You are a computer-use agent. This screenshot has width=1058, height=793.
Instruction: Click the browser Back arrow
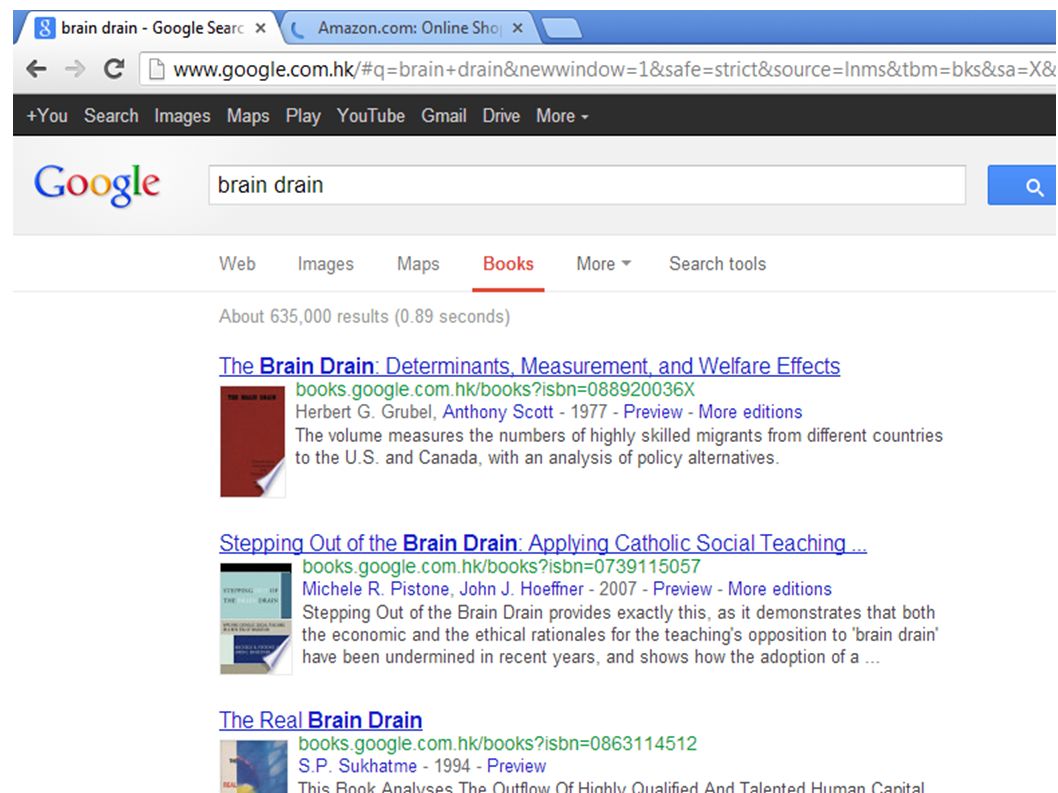pyautogui.click(x=36, y=69)
